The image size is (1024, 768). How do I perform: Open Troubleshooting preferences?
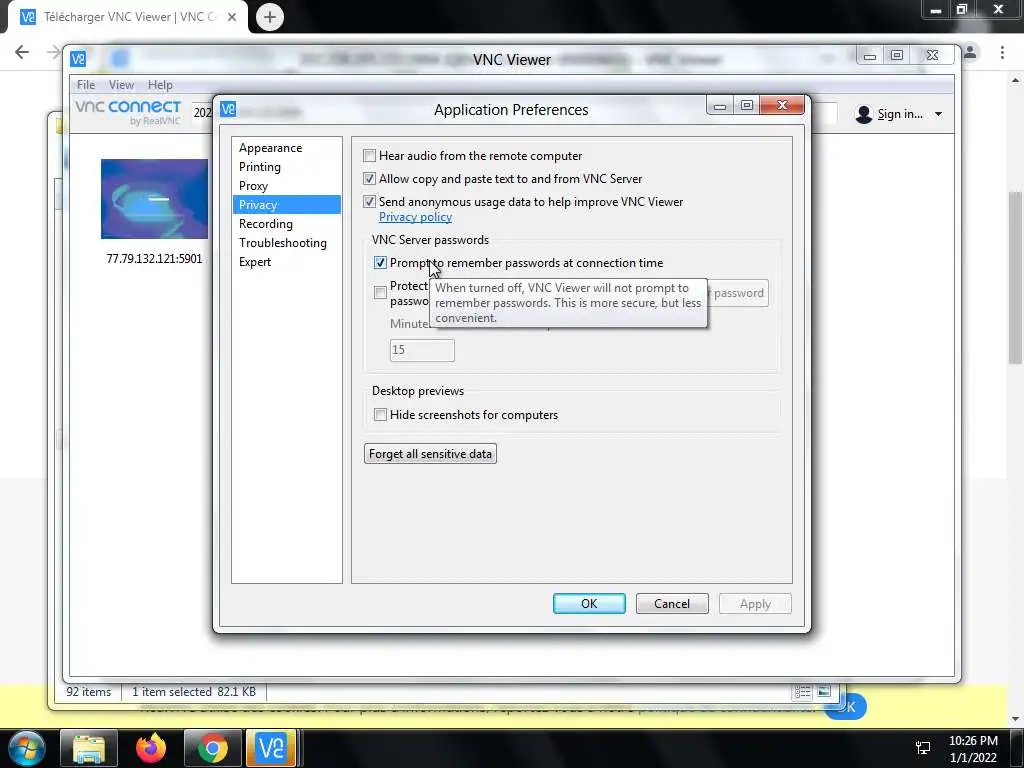tap(282, 242)
